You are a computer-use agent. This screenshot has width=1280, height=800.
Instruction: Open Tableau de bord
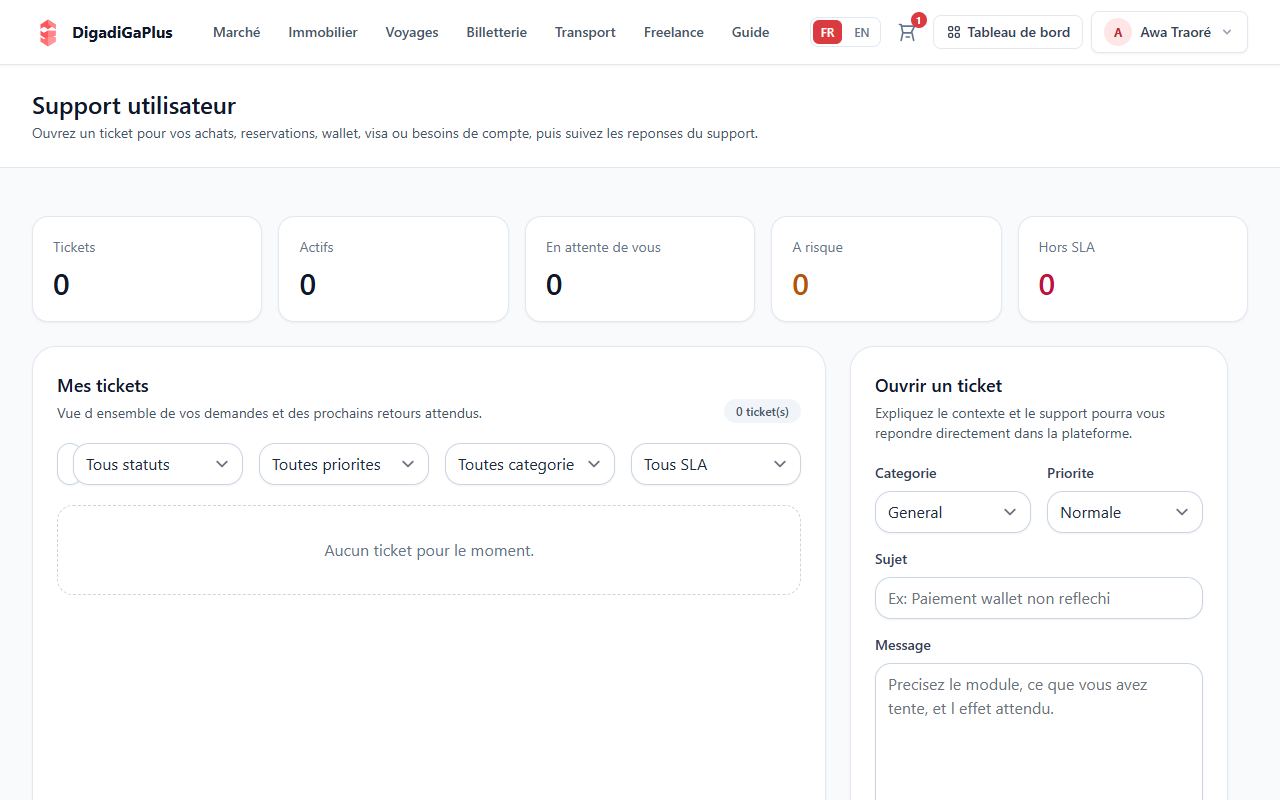[1008, 32]
